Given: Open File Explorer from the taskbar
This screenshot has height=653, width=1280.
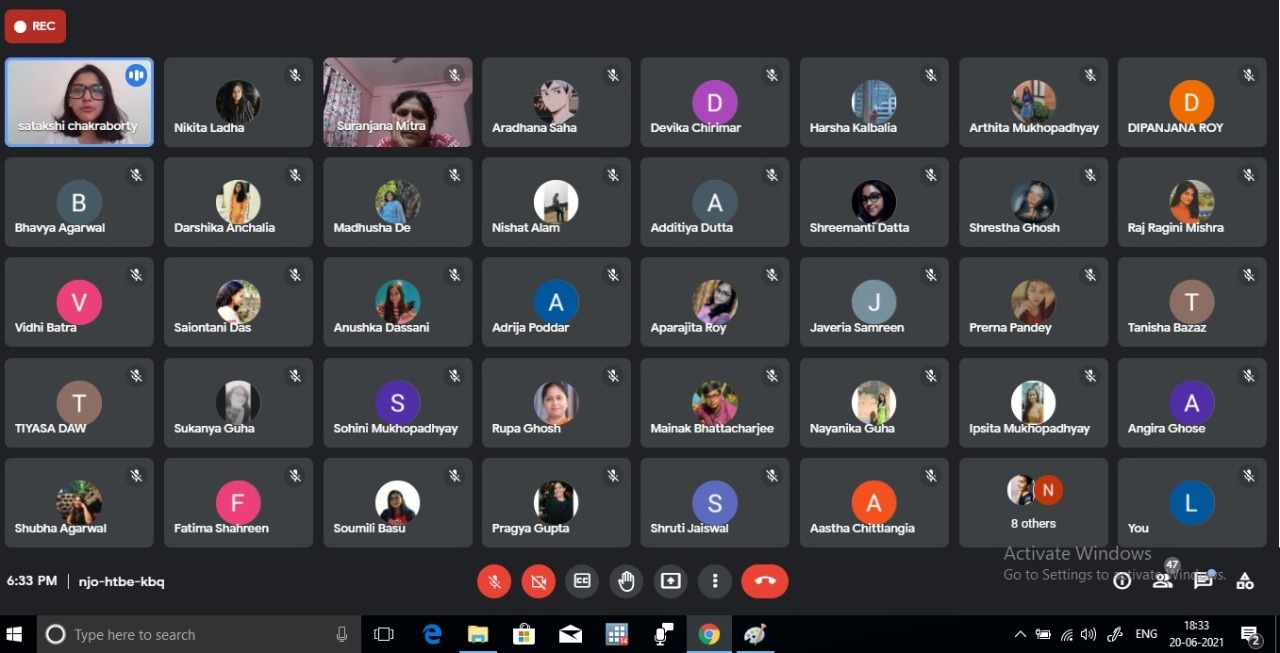Looking at the screenshot, I should coord(478,634).
